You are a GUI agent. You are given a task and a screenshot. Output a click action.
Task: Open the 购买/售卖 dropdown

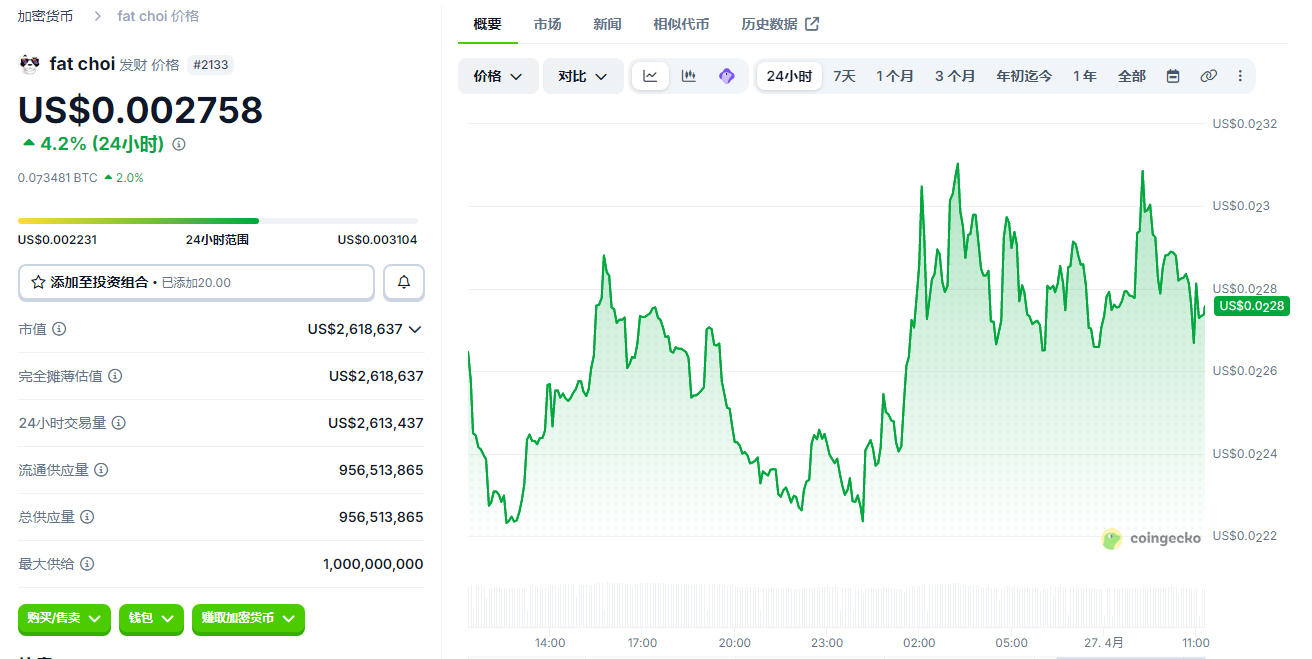point(65,619)
